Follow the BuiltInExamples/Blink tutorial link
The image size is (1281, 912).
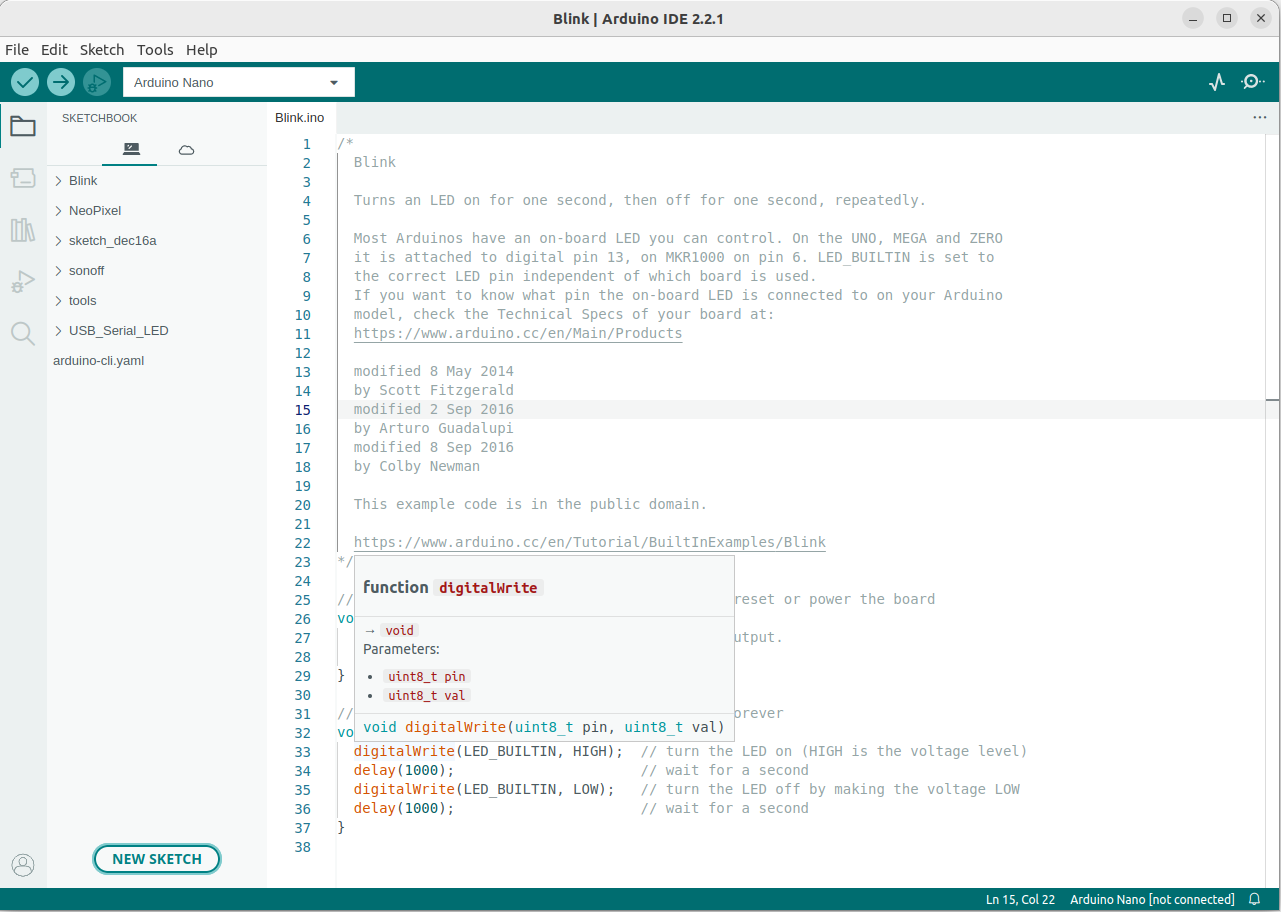pos(590,543)
